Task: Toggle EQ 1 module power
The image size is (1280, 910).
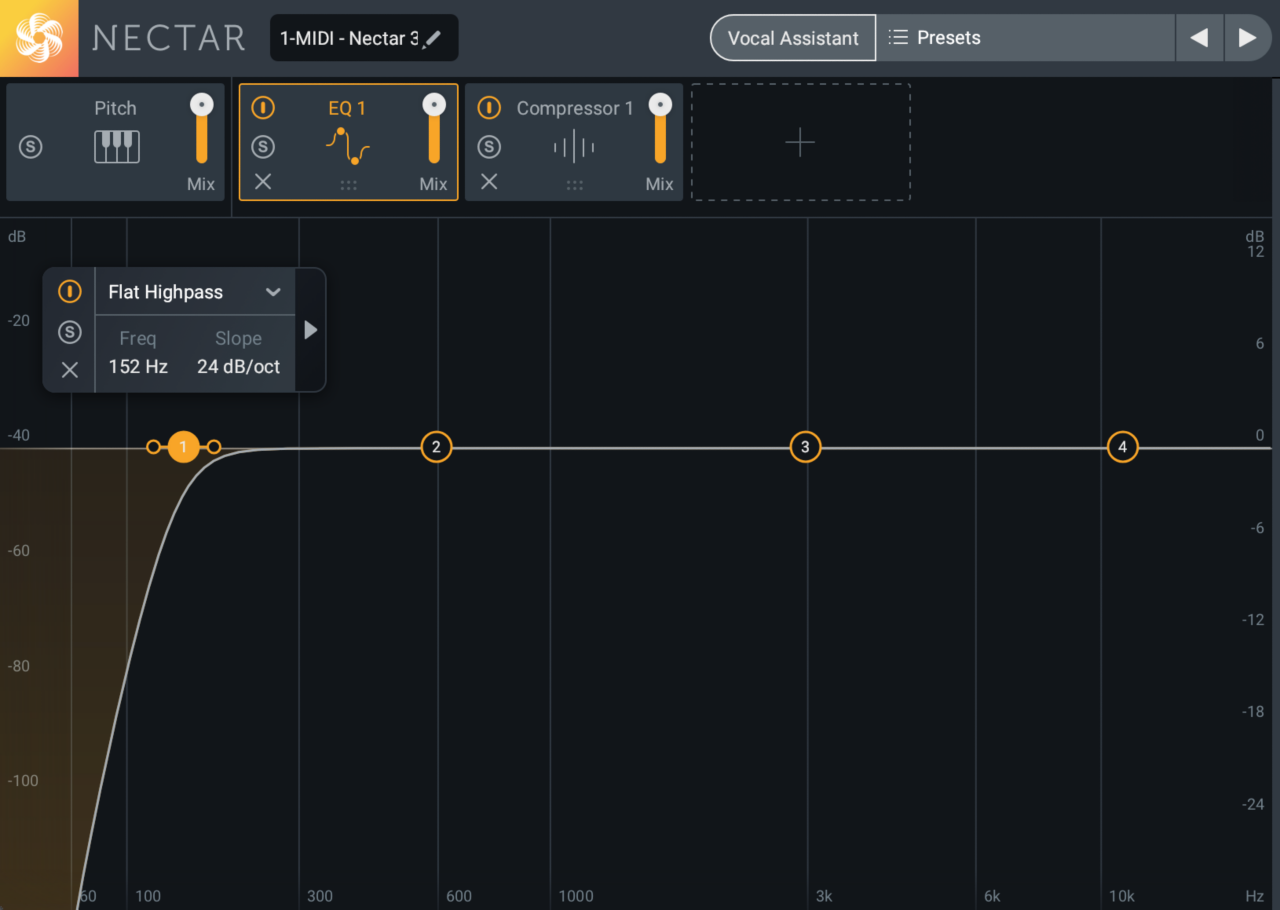Action: click(263, 108)
